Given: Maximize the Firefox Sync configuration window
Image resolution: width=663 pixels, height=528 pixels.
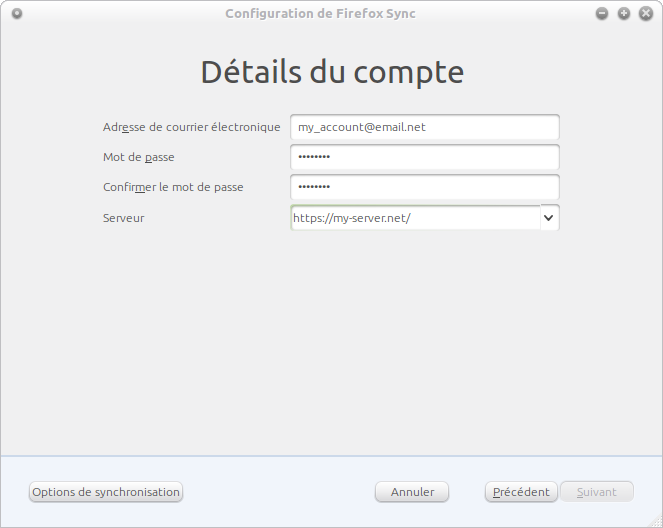Looking at the screenshot, I should point(624,13).
